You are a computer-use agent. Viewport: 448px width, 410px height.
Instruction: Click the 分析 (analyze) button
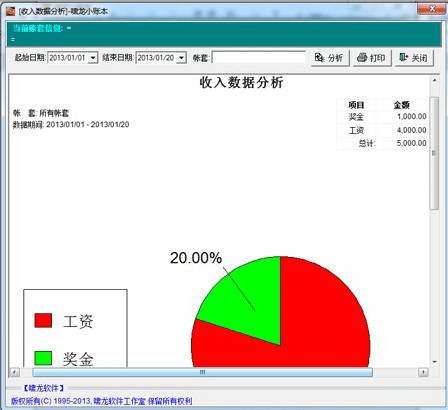[x=330, y=58]
